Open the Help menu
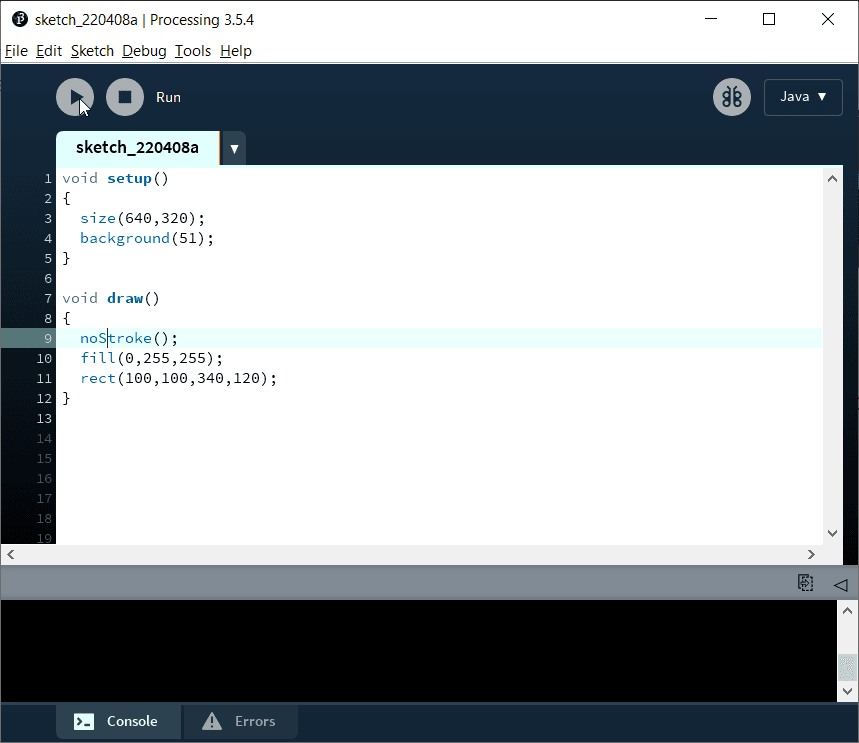Image resolution: width=859 pixels, height=743 pixels. (236, 51)
